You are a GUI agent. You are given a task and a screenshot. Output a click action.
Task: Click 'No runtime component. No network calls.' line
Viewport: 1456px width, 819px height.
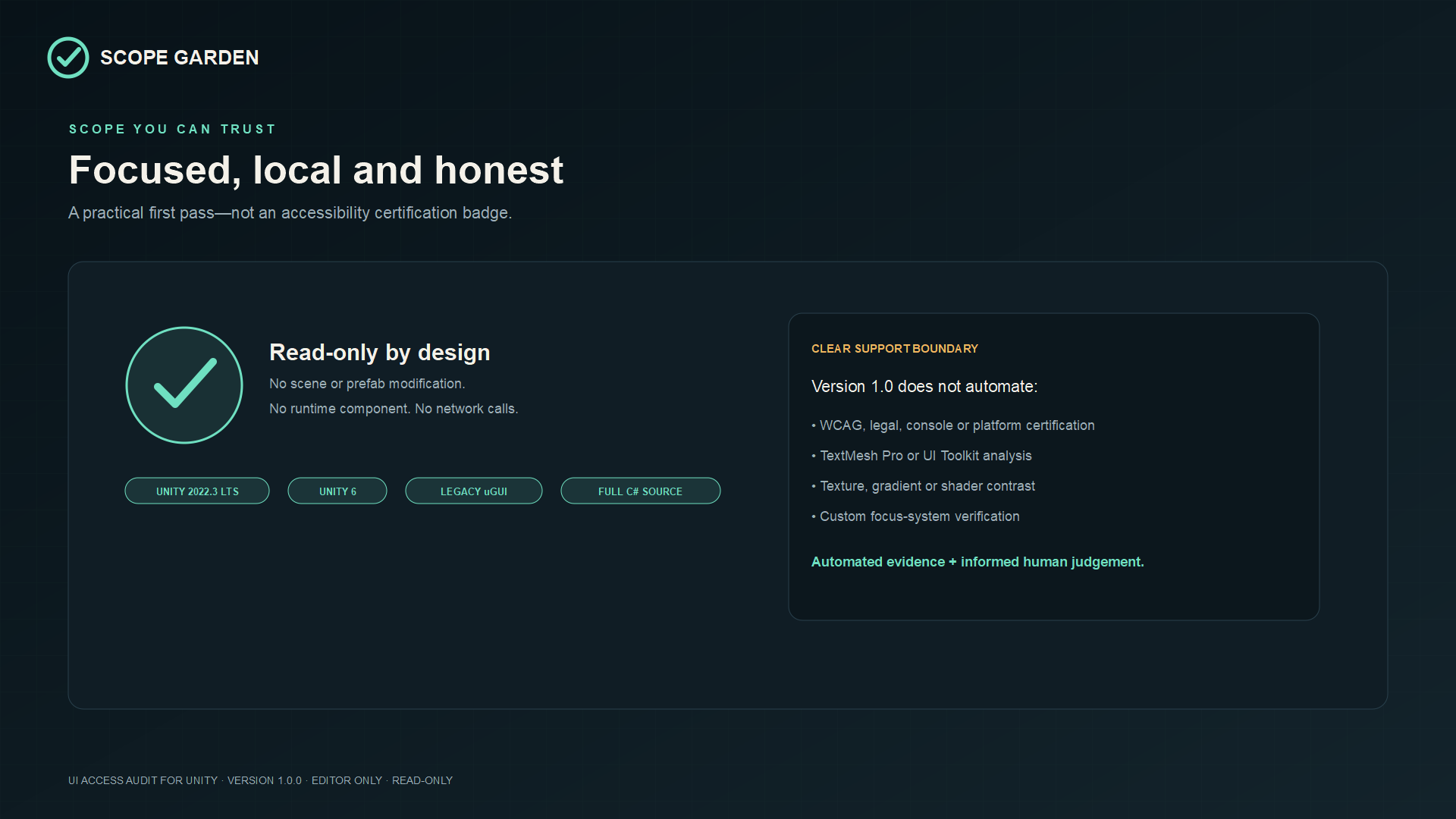pos(394,409)
